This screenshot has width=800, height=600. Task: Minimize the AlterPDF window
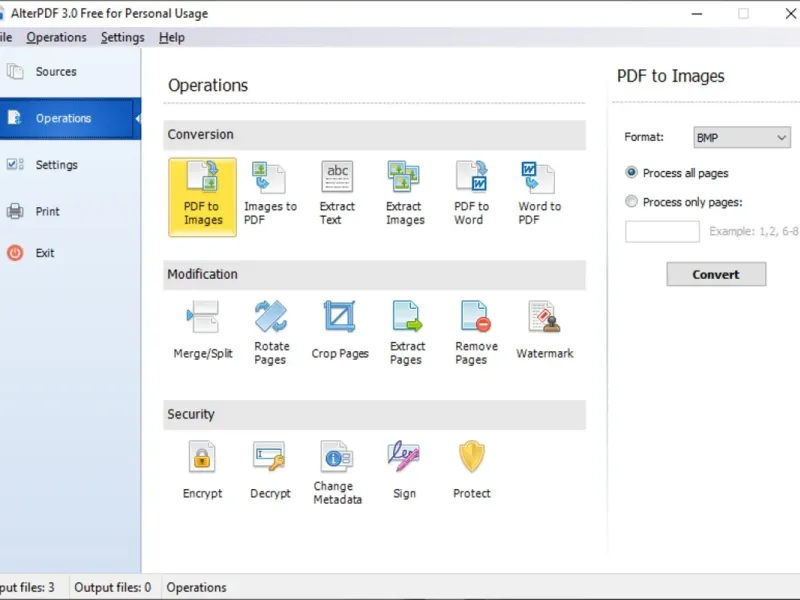(x=696, y=14)
